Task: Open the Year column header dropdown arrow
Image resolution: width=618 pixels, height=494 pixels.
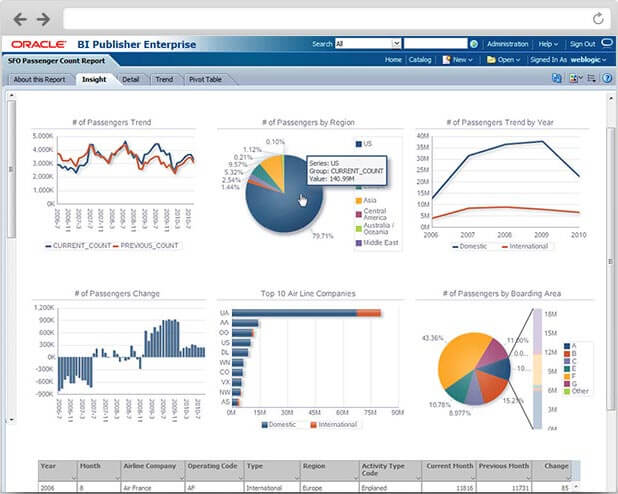Action: (x=74, y=479)
